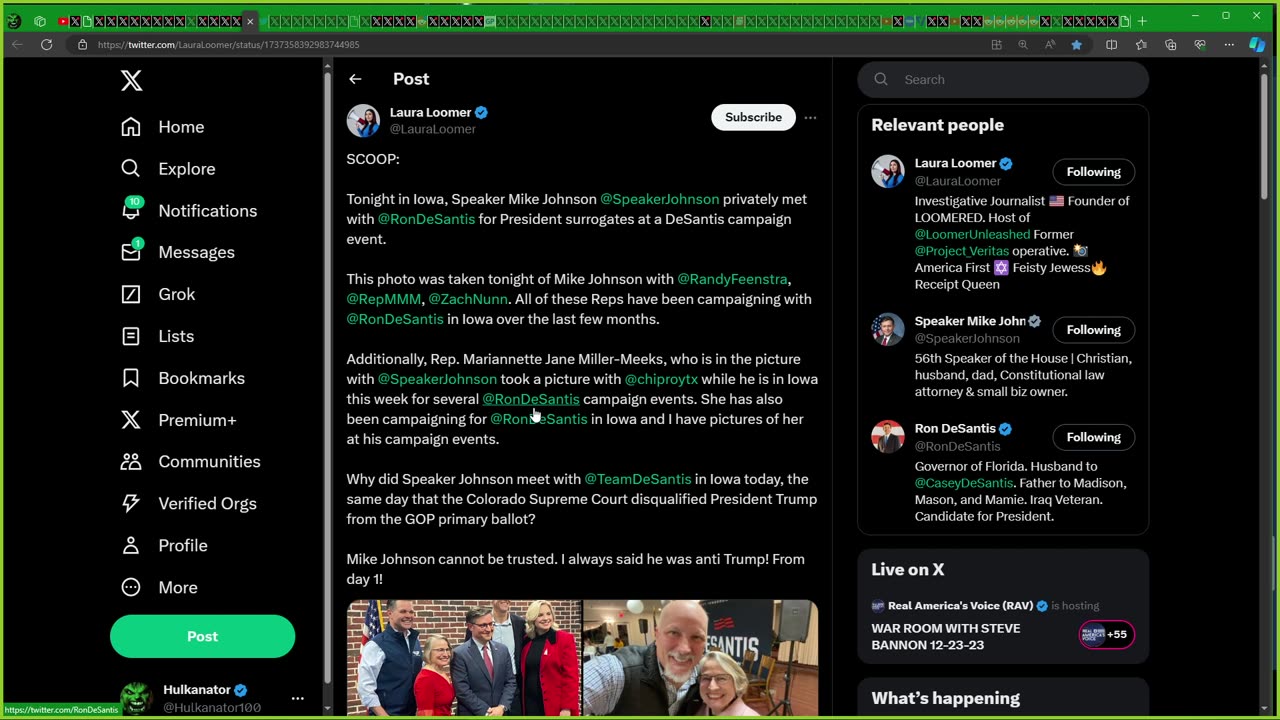Open the browser profile icon top-left
Image resolution: width=1280 pixels, height=720 pixels.
(13, 21)
